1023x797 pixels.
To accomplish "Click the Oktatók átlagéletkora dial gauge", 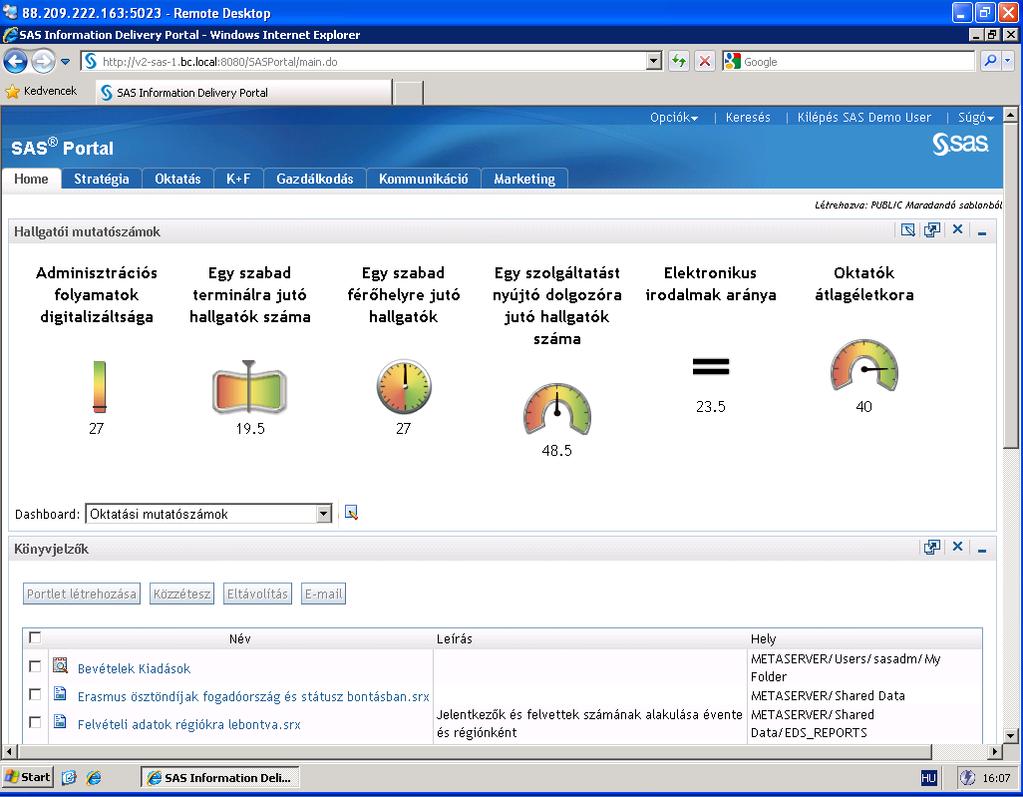I will (864, 365).
